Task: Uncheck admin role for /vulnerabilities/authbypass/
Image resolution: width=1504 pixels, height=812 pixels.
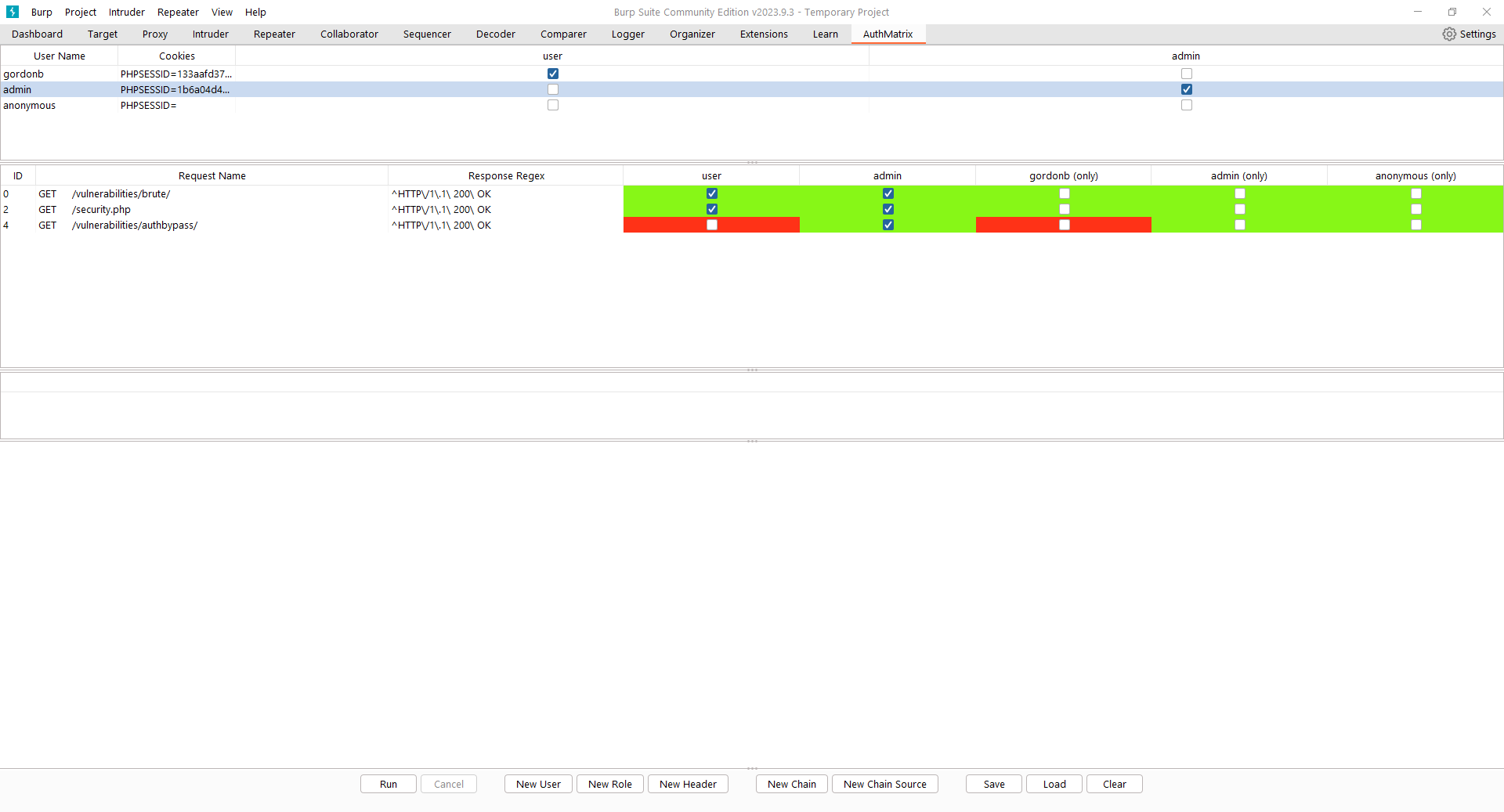Action: [888, 225]
